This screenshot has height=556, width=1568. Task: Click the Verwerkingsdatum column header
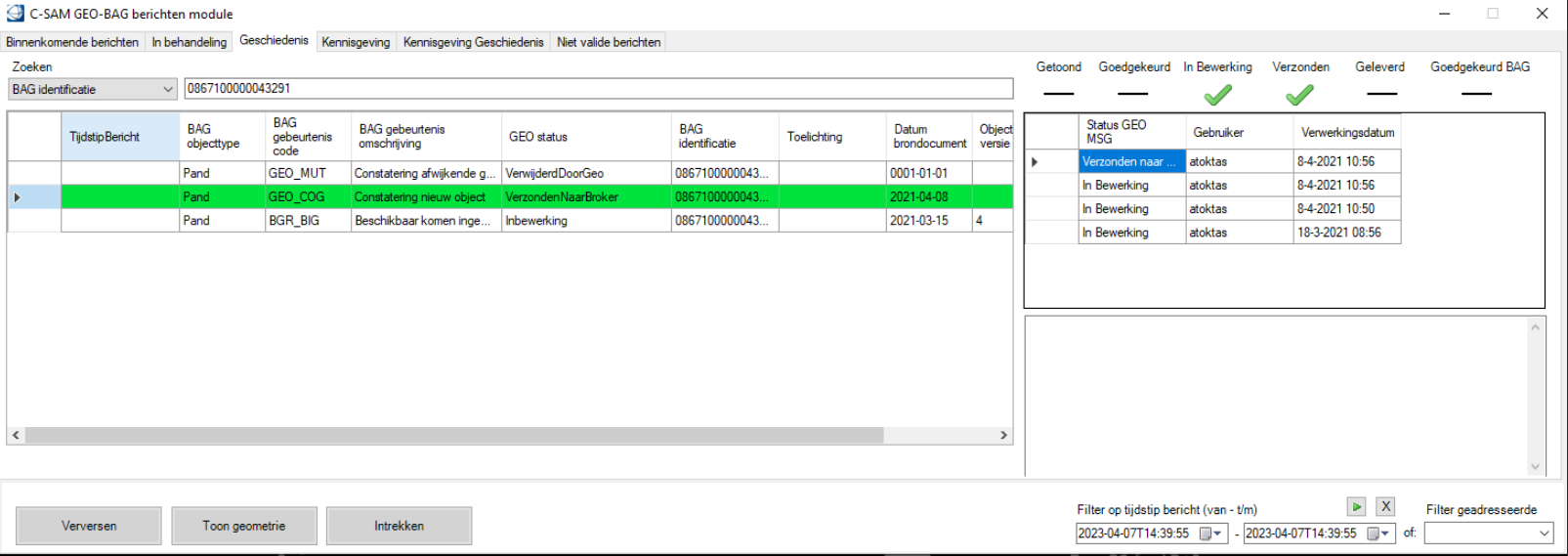(1347, 132)
